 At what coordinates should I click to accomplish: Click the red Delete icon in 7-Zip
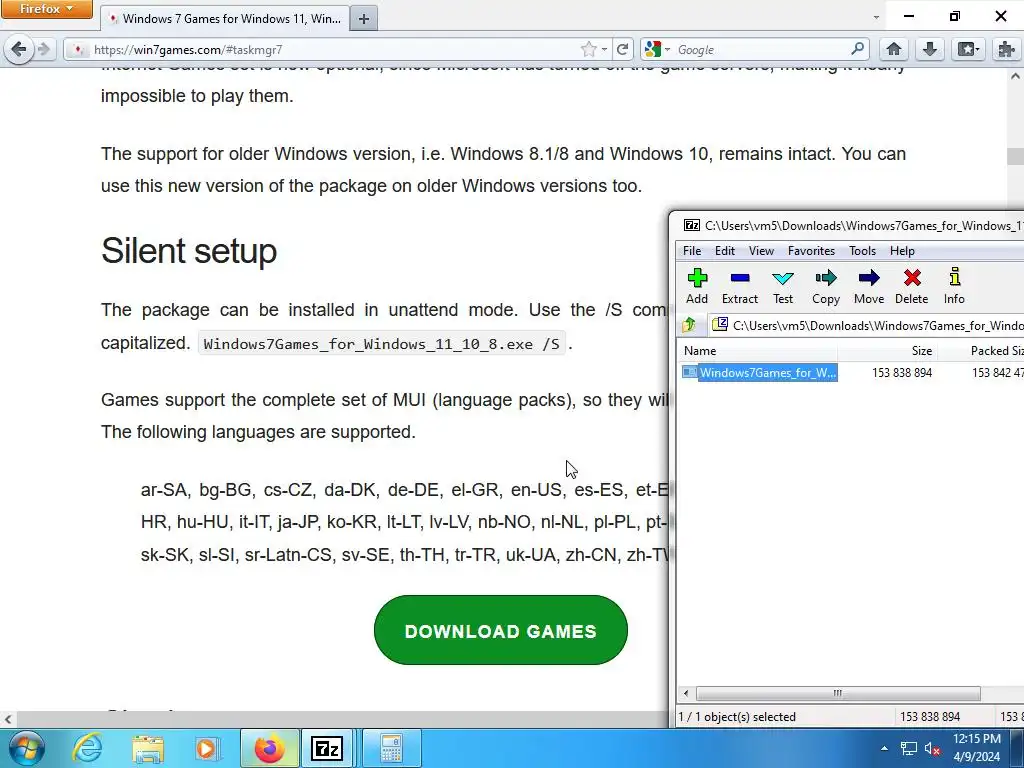point(912,286)
